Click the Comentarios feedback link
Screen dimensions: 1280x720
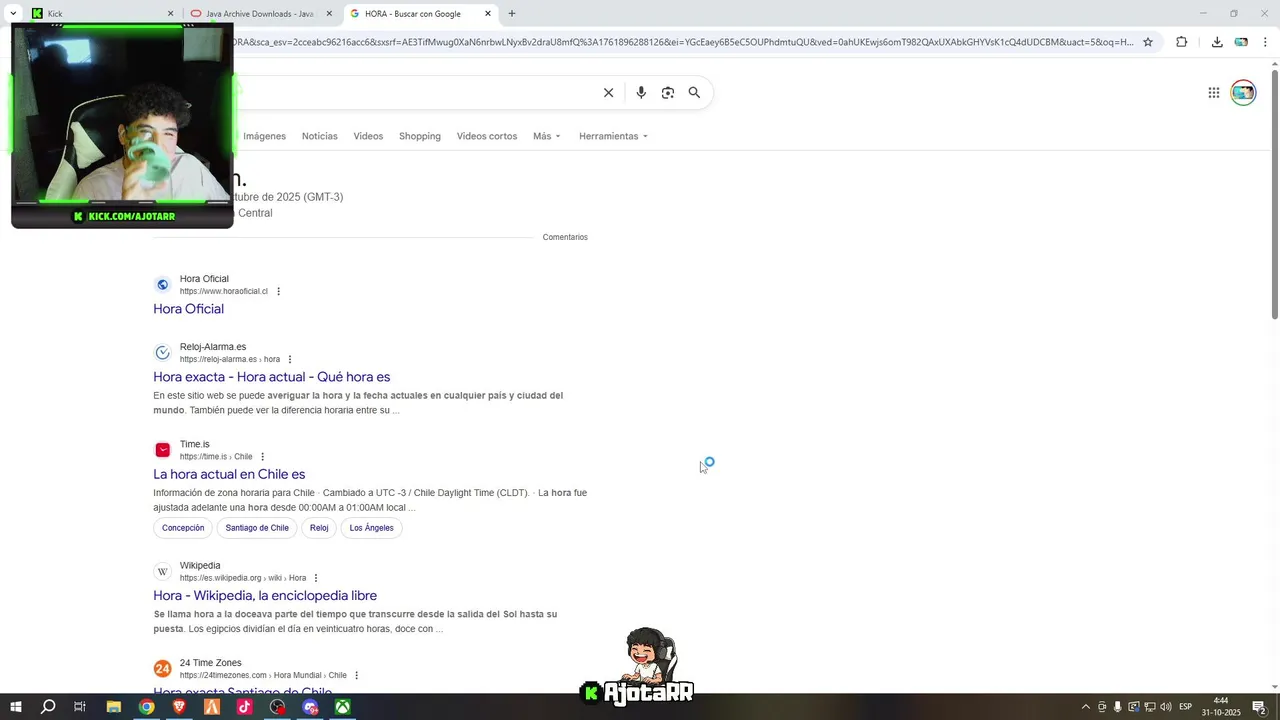[565, 237]
